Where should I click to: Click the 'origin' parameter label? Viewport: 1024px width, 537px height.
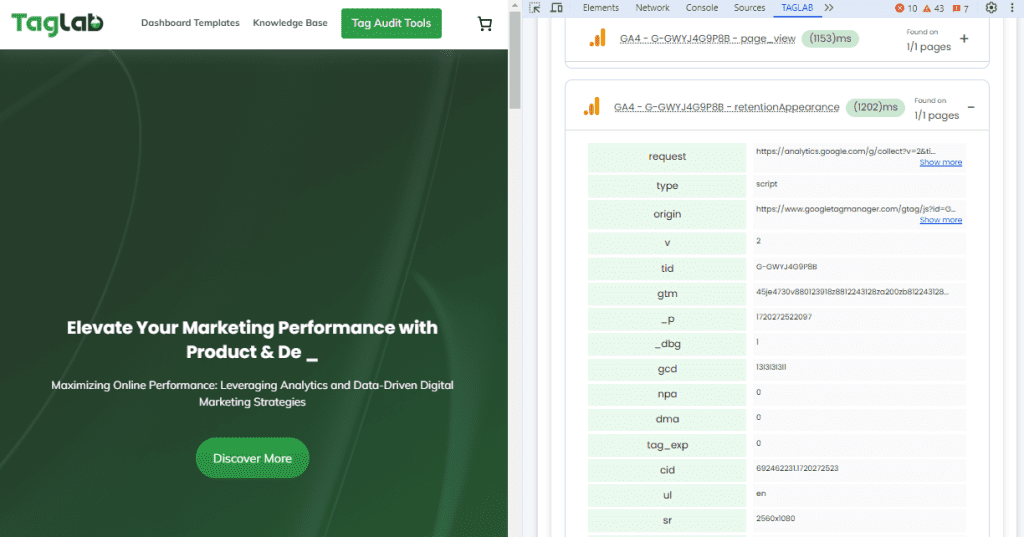tap(667, 214)
